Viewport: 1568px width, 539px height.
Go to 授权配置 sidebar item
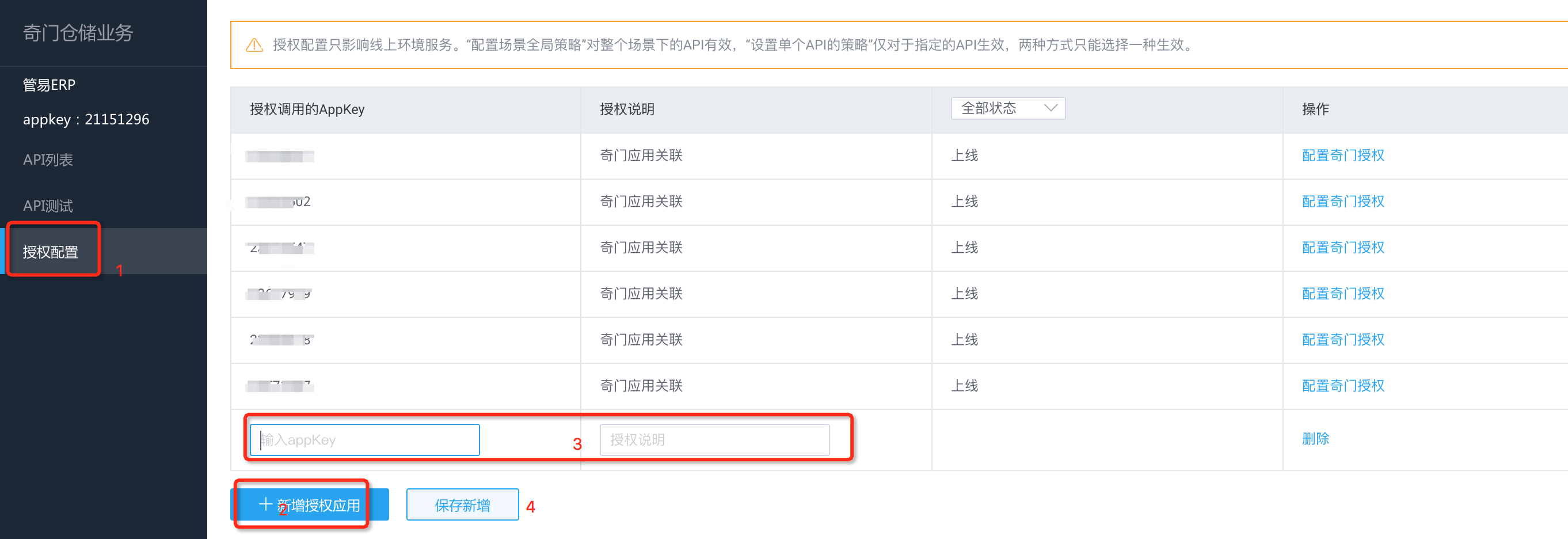51,252
